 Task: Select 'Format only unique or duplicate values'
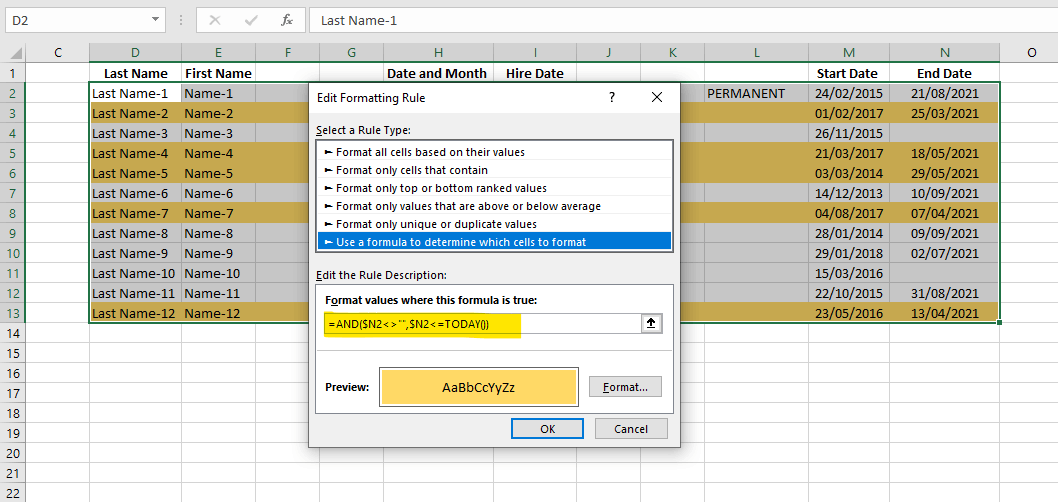click(495, 223)
